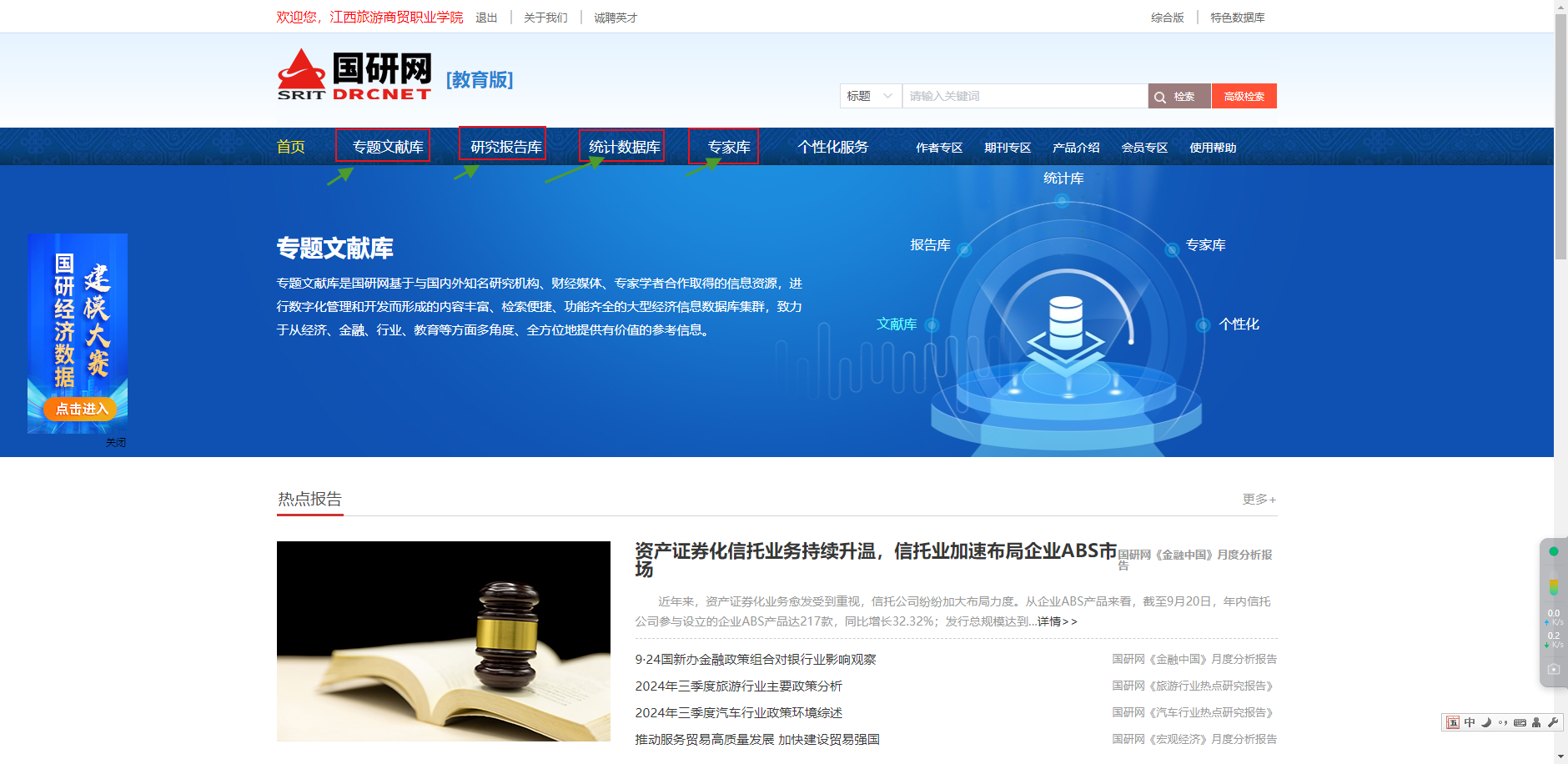Open 特色数据库 link at top right
The image size is (1568, 764).
coord(1238,18)
